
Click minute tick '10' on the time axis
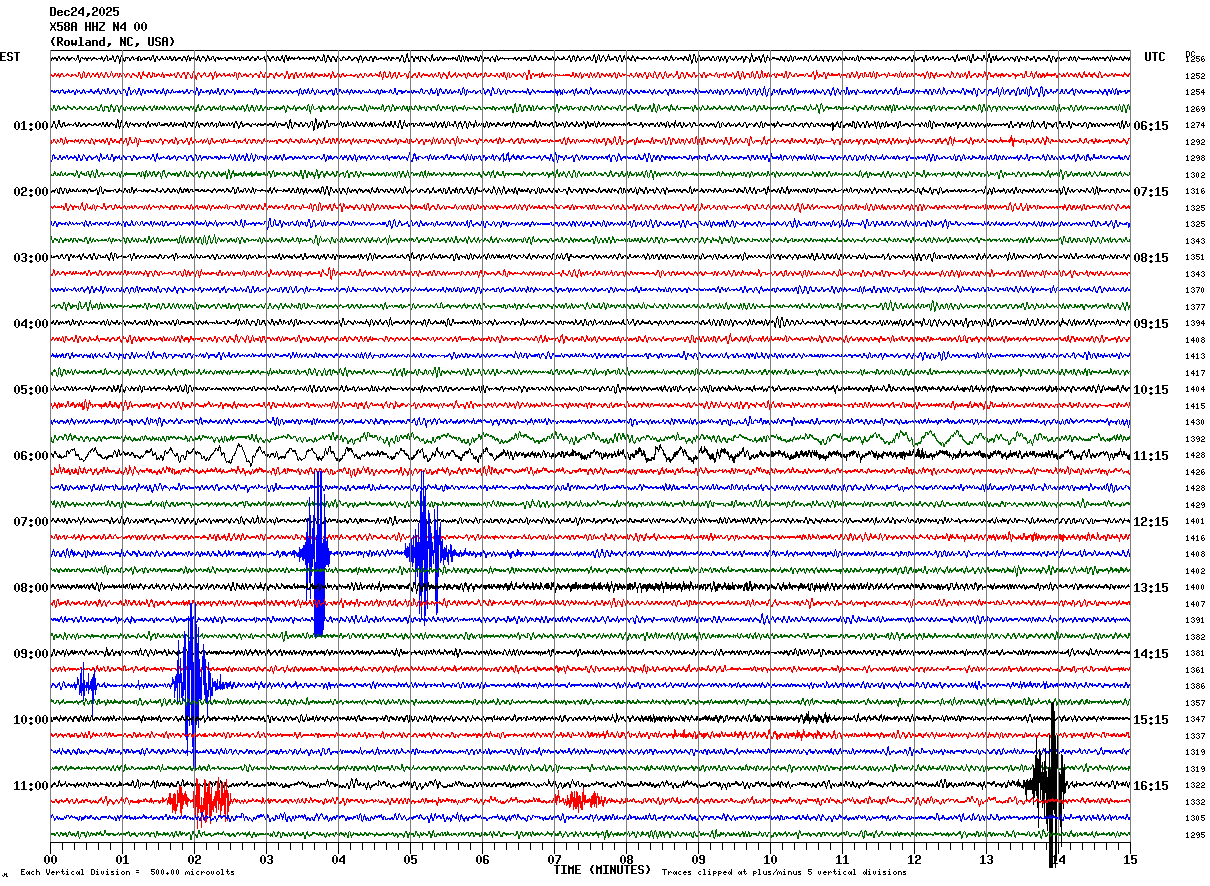tap(770, 859)
